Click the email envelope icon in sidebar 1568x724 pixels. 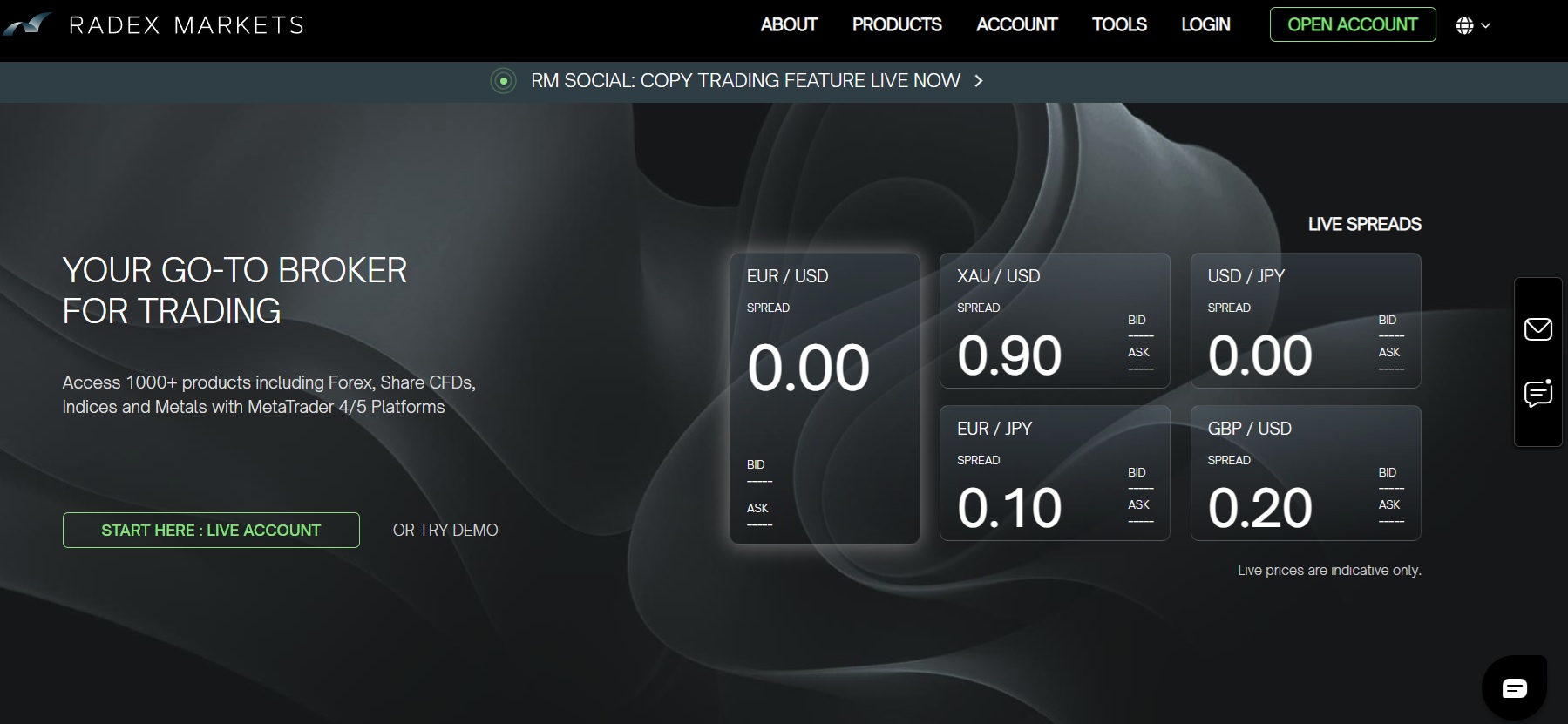pos(1537,329)
